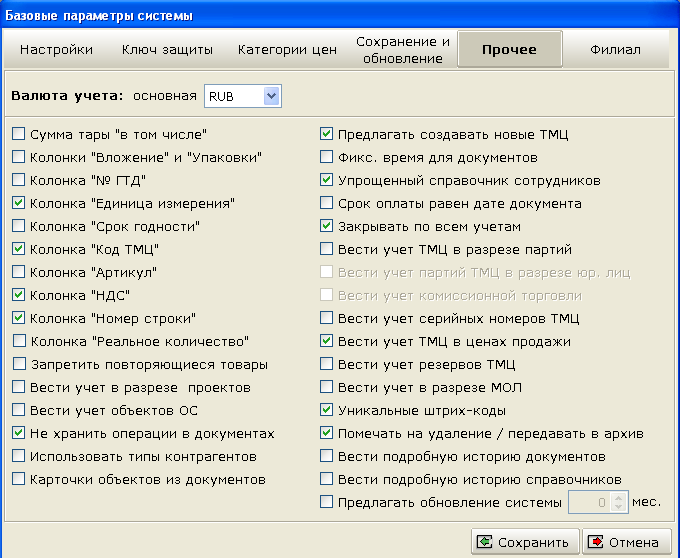Check Предлагать обновление системы option

(x=326, y=502)
